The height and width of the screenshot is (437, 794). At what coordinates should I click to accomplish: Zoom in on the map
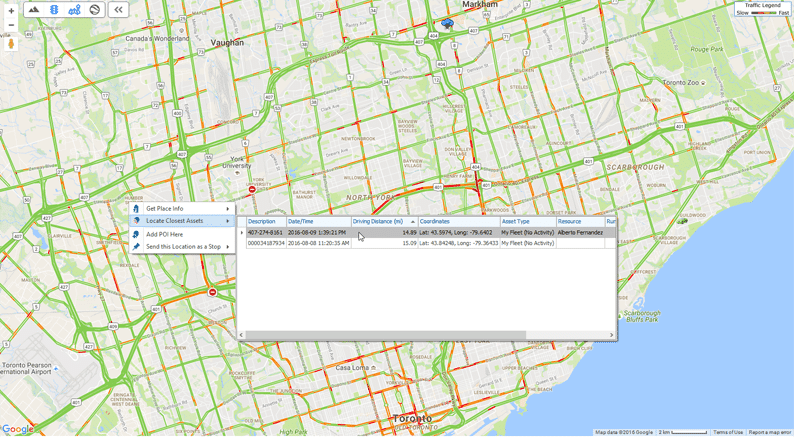tap(11, 11)
